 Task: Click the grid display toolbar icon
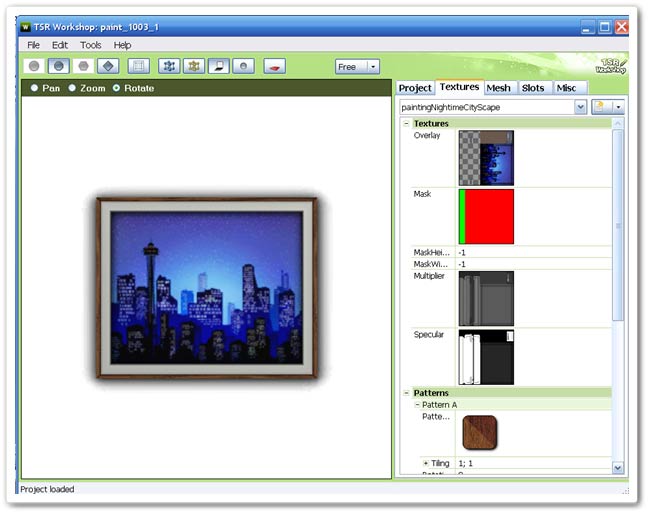139,66
